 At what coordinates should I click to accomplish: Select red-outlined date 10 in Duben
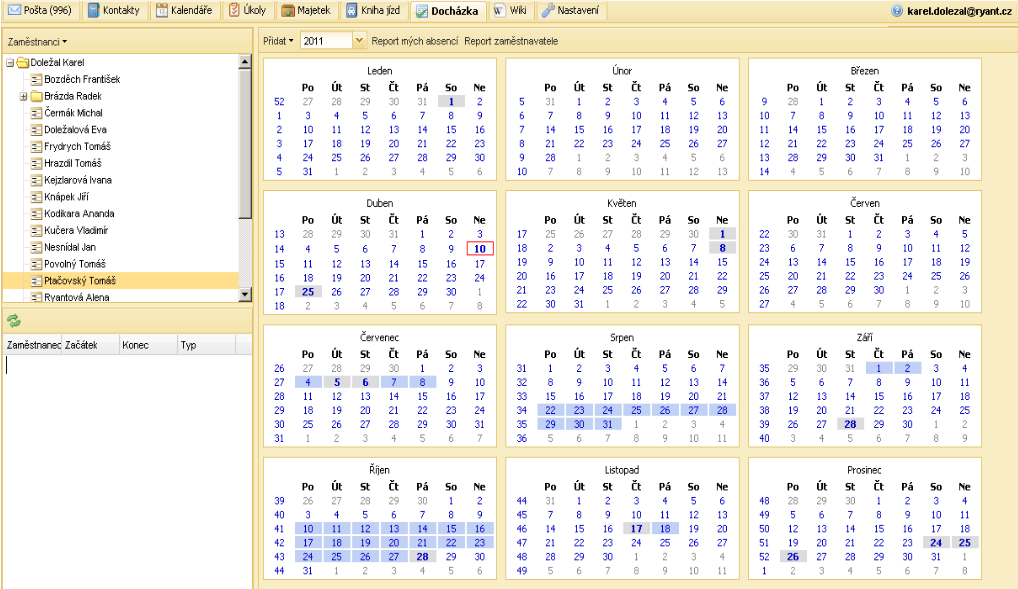click(x=480, y=249)
